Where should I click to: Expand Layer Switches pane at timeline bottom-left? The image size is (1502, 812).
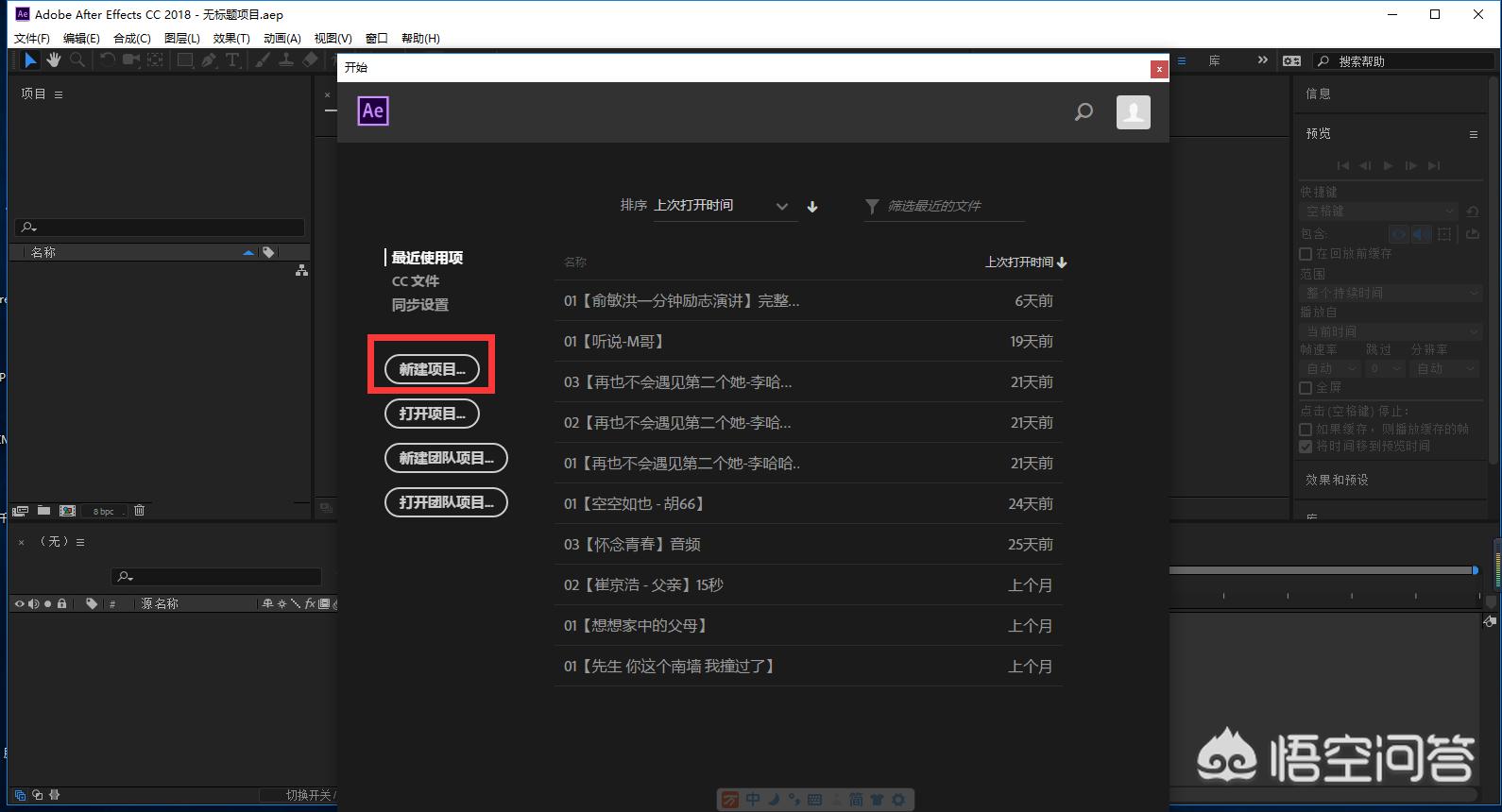[x=20, y=795]
